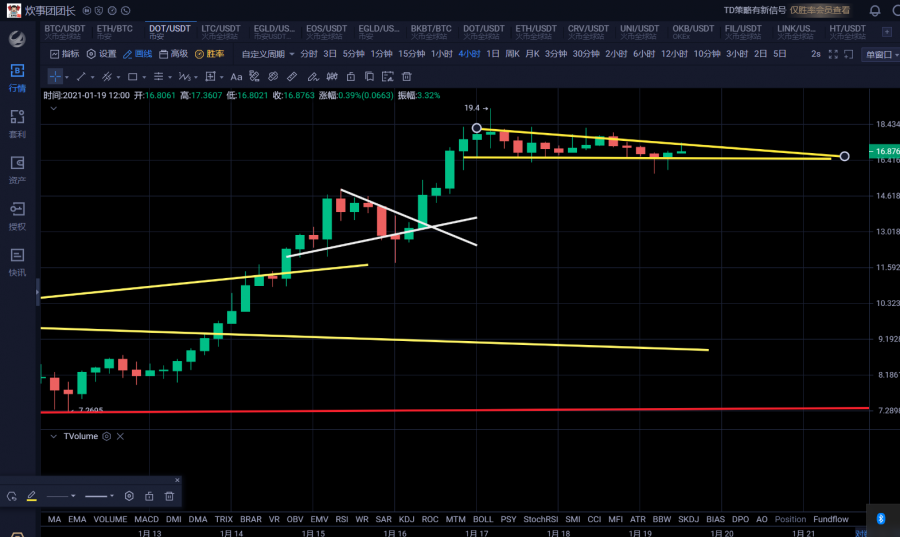Open the 行情 market sidebar icon
Image resolution: width=900 pixels, height=537 pixels.
(17, 78)
